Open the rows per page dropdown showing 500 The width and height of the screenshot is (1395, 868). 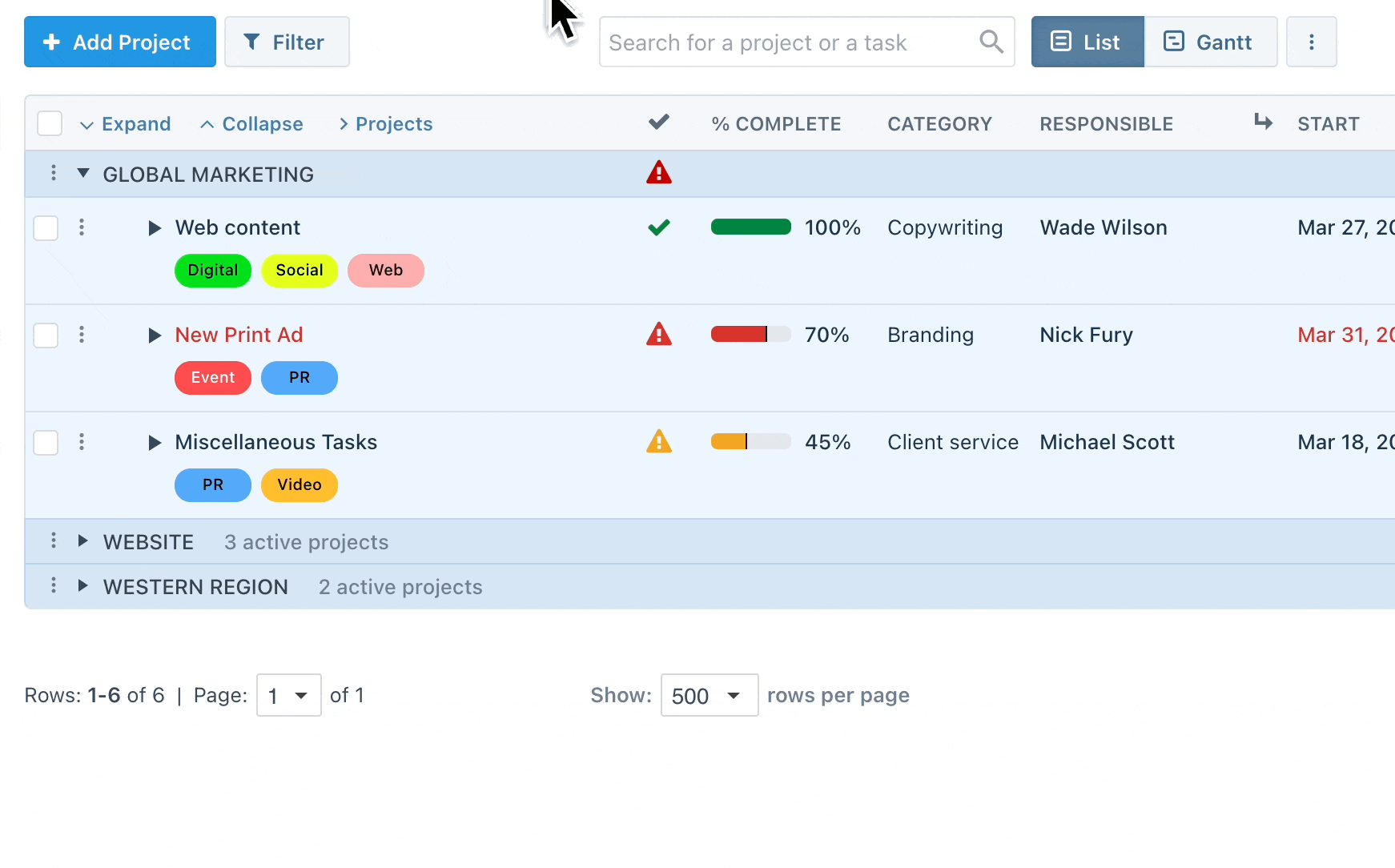coord(708,695)
